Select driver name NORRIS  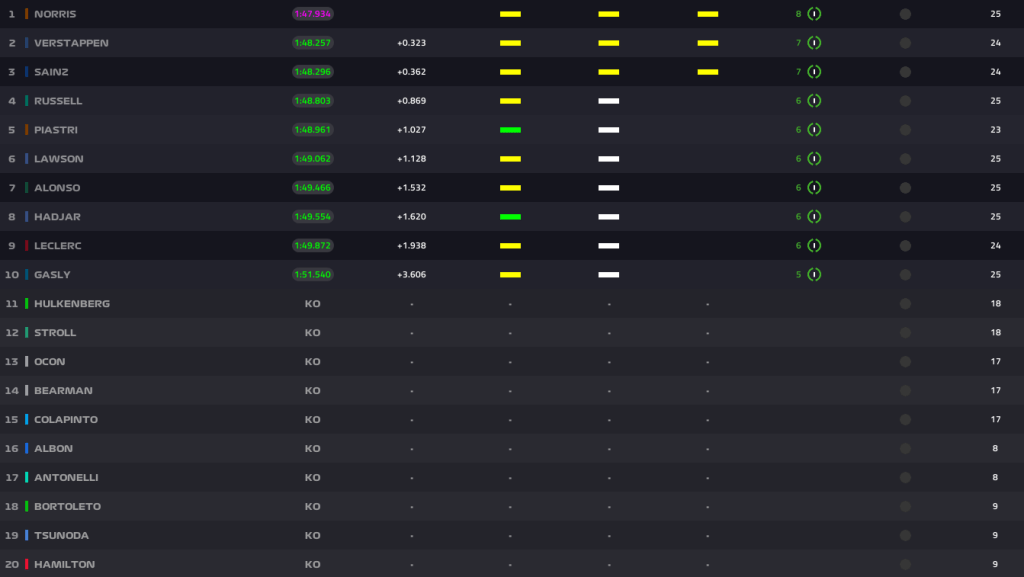click(55, 14)
